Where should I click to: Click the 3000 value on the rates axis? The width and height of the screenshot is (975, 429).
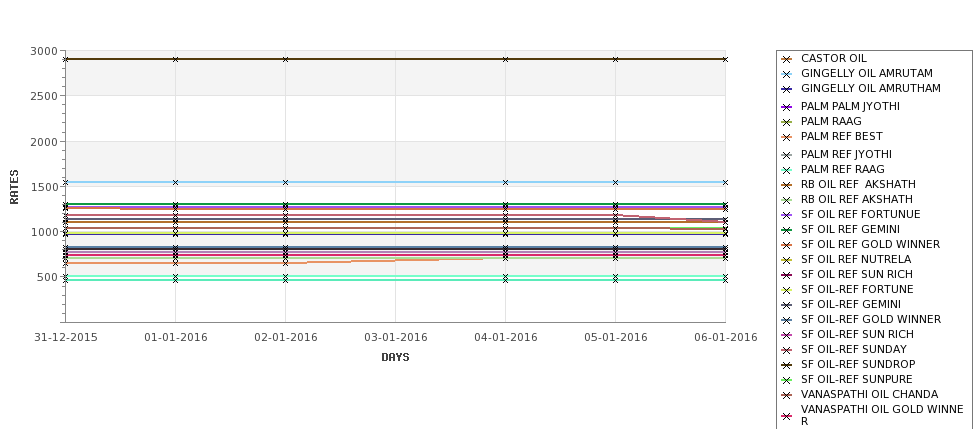pyautogui.click(x=44, y=51)
